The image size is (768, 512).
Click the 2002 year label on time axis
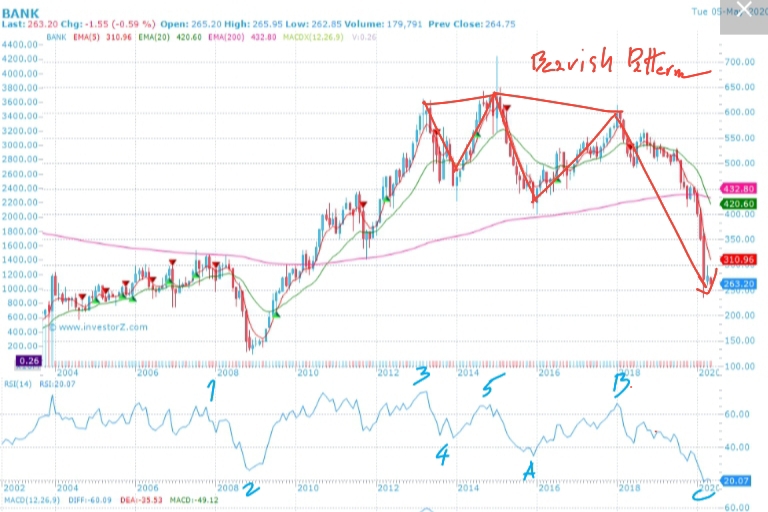click(14, 488)
